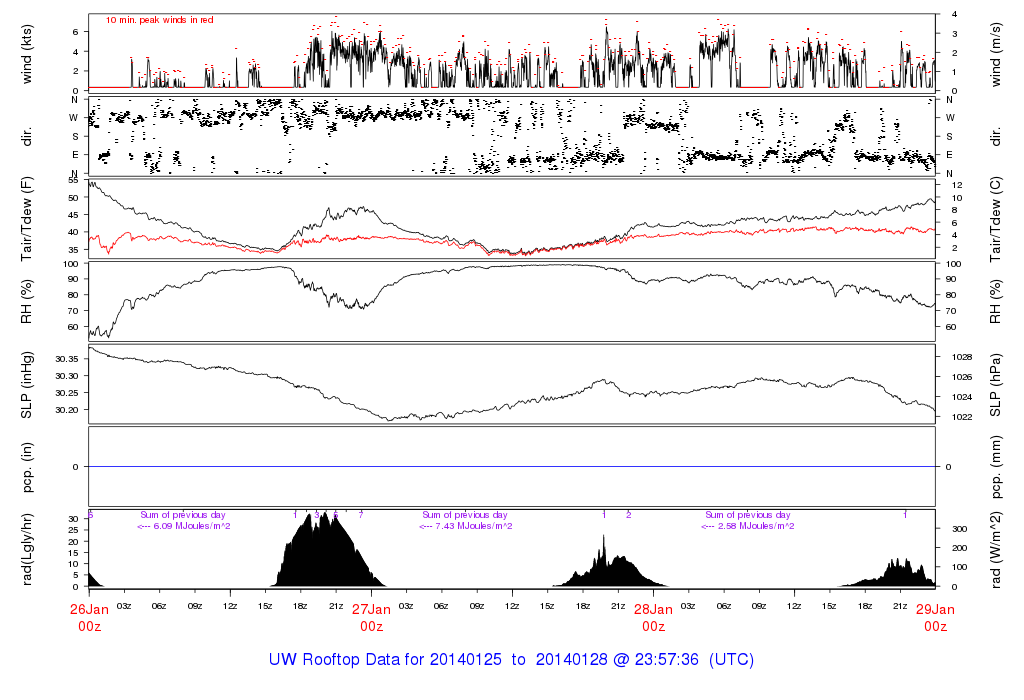Image resolution: width=1024 pixels, height=700 pixels.
Task: Click the 'wind (m/s)' right axis label
Action: (x=996, y=53)
